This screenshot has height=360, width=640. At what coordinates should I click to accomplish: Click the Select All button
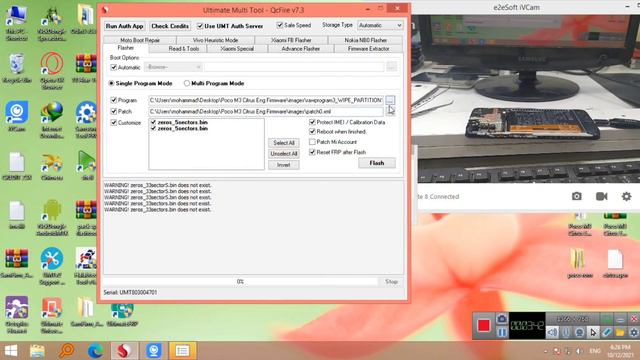point(284,143)
